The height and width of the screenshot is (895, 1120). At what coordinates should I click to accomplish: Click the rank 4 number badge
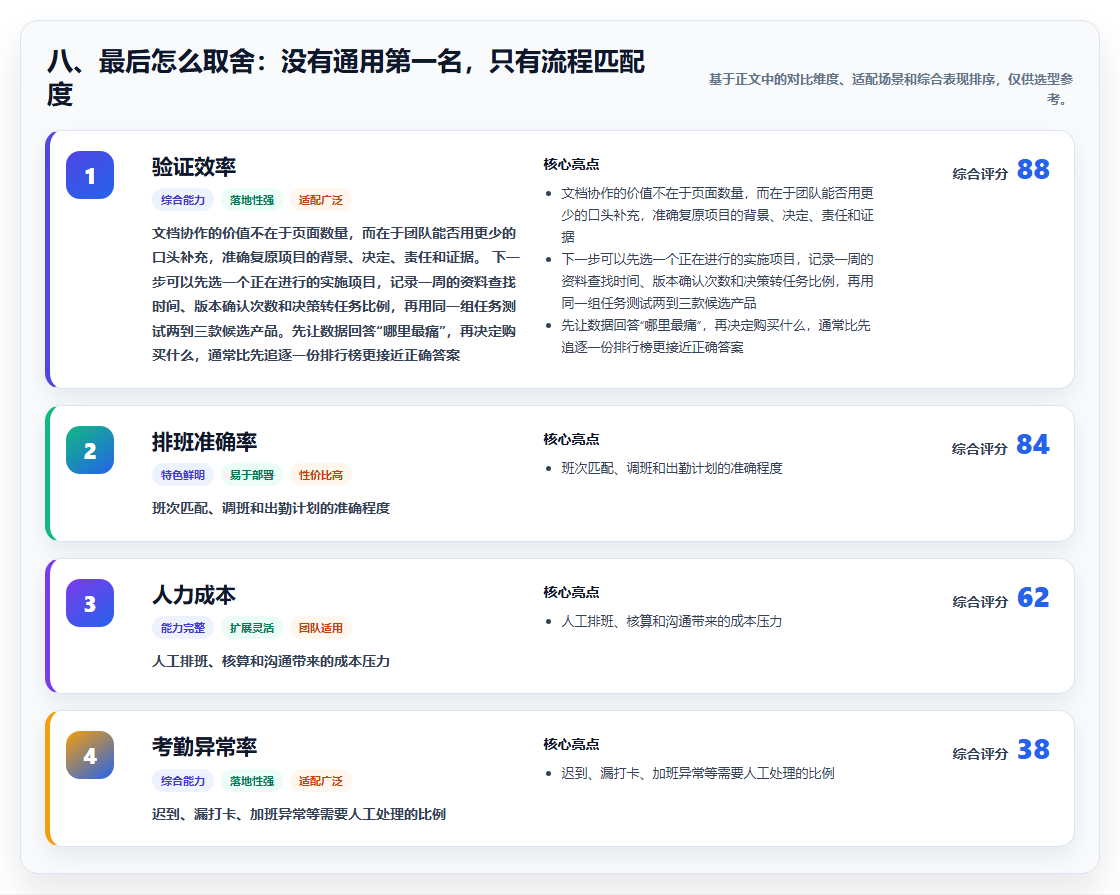coord(90,755)
